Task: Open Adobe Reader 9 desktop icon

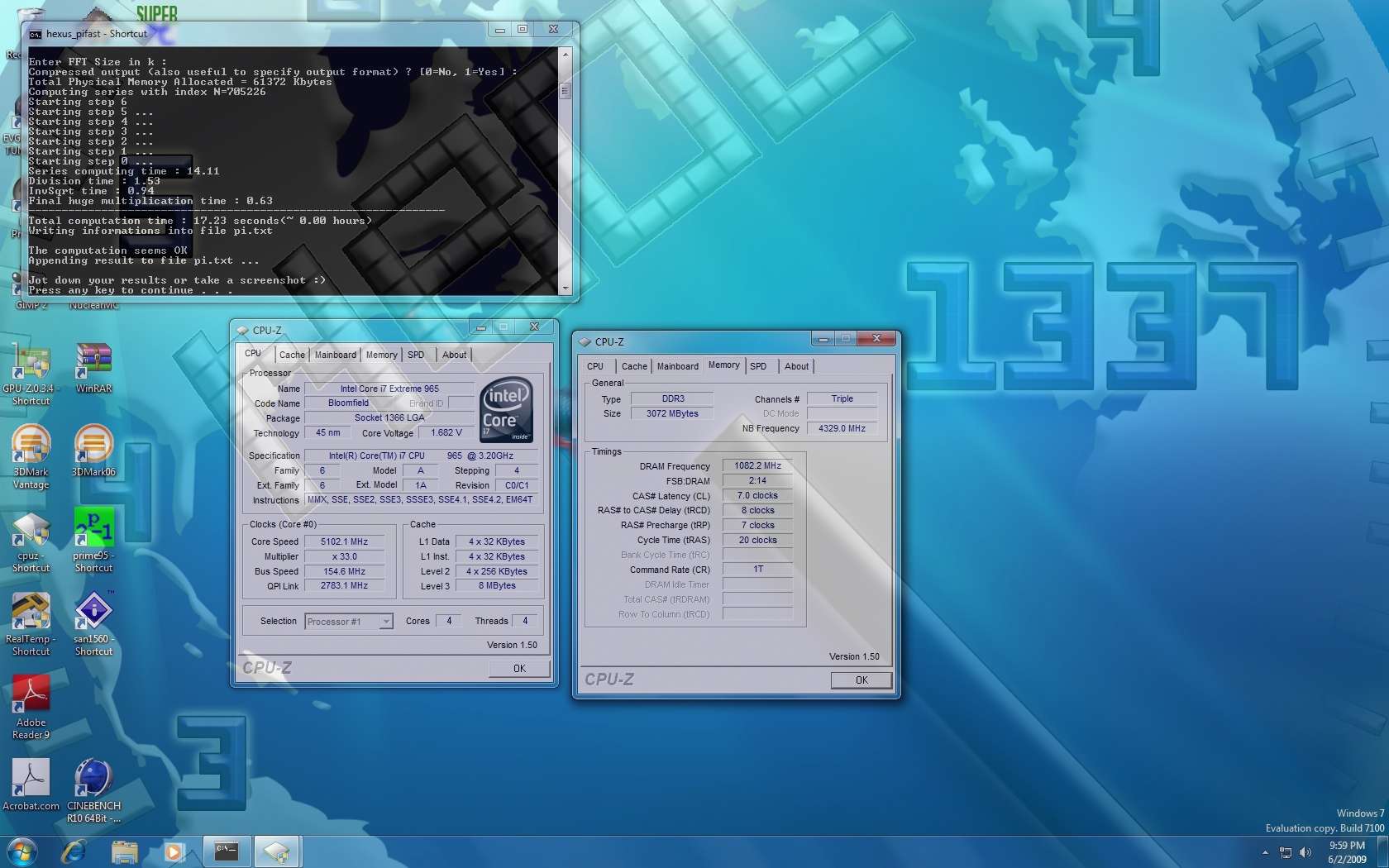Action: click(x=31, y=708)
